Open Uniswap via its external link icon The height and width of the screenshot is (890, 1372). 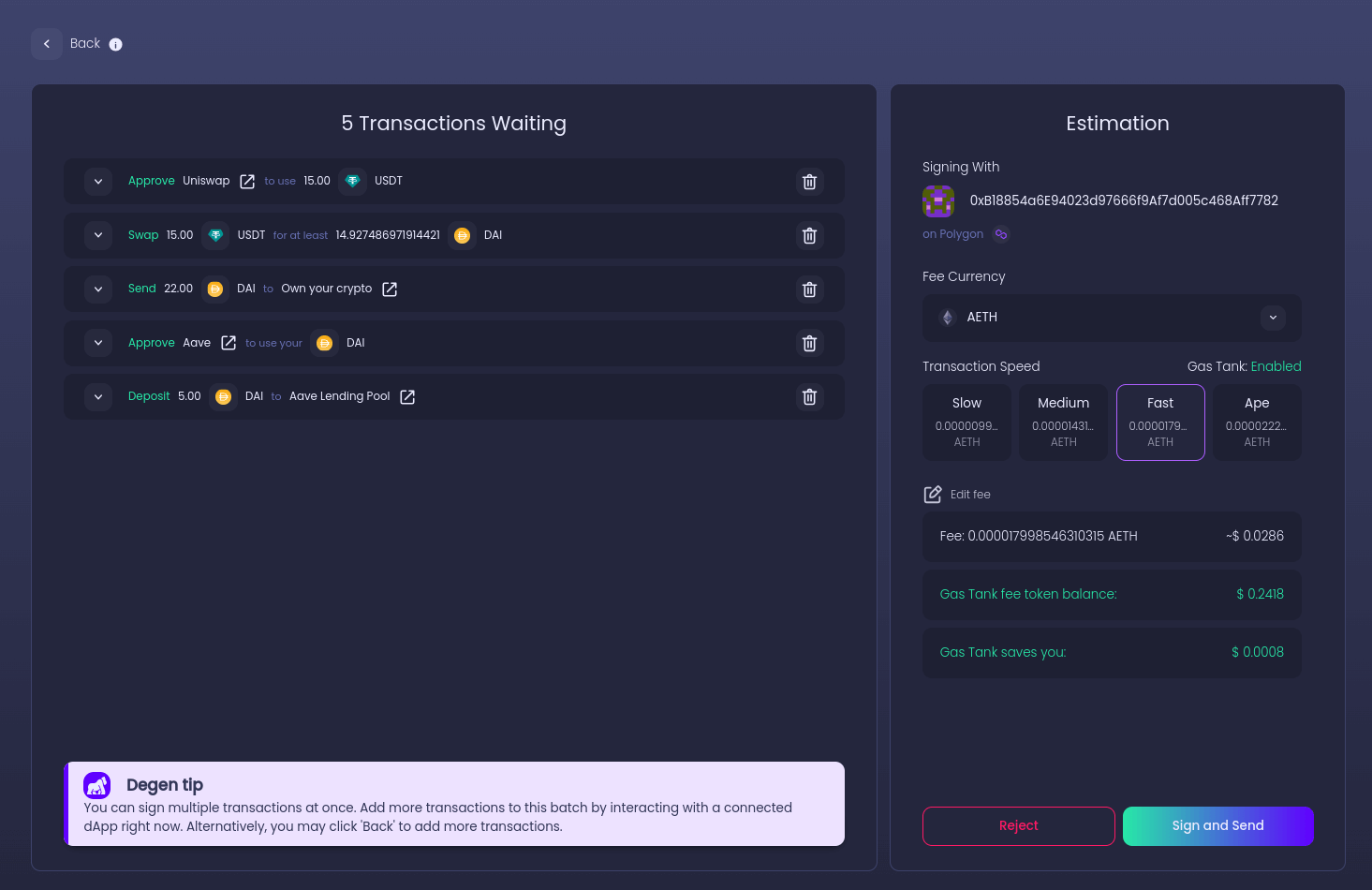(247, 181)
